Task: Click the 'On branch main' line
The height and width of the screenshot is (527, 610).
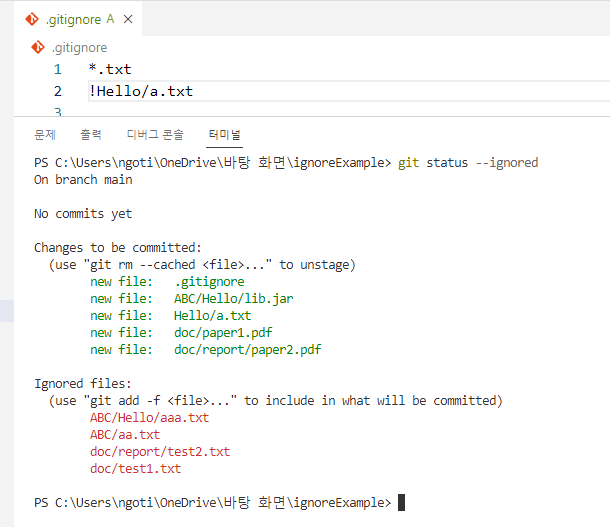Action: [83, 180]
